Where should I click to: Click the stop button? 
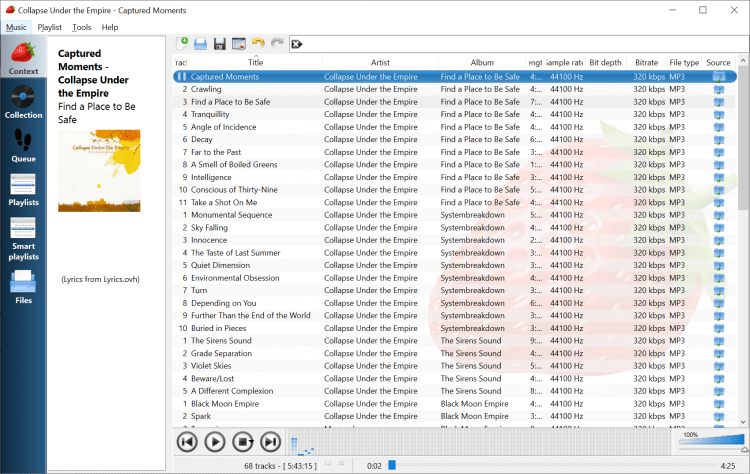tap(243, 442)
